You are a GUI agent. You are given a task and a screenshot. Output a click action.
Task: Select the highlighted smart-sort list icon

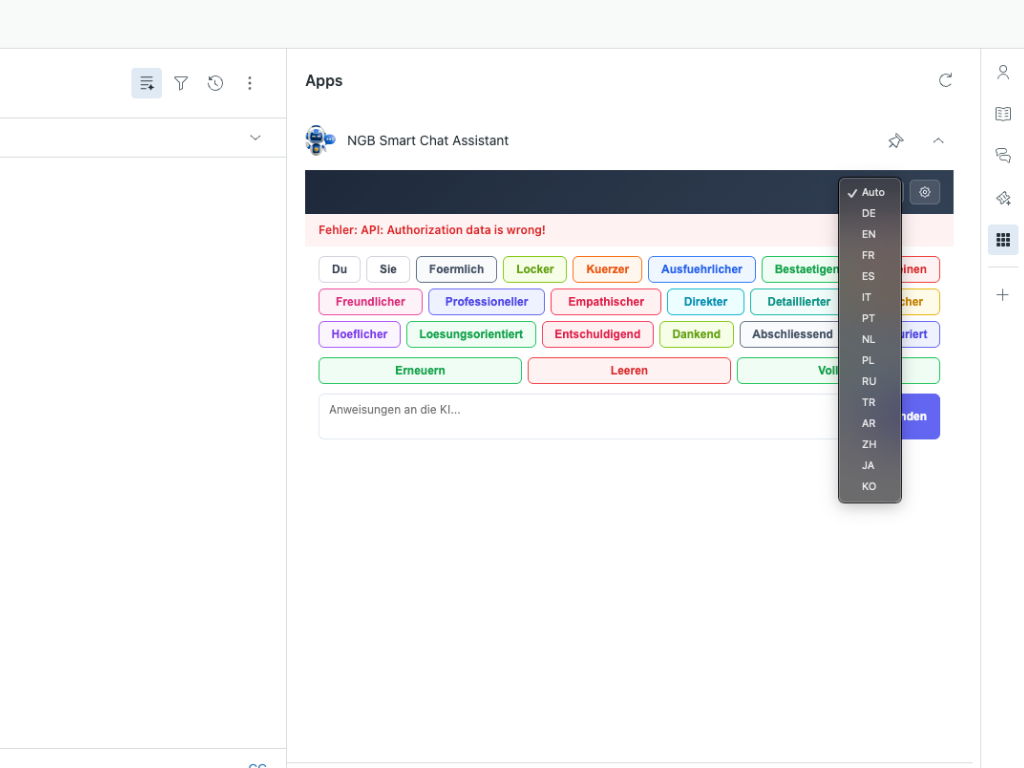146,83
